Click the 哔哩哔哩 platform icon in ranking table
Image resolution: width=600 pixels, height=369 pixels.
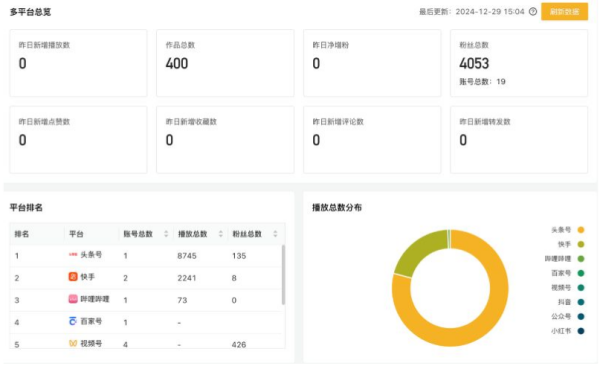[73, 299]
